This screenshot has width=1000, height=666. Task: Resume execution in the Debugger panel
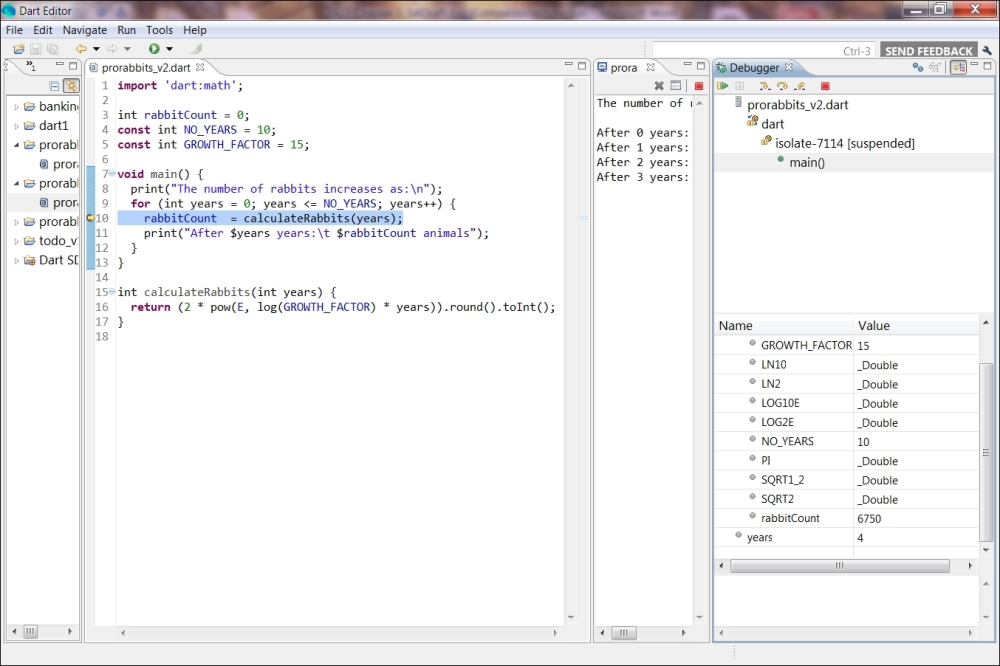pyautogui.click(x=721, y=84)
